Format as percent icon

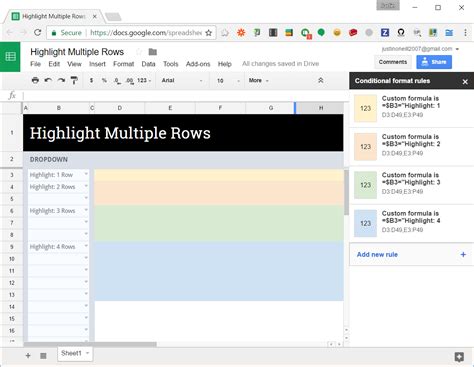point(104,80)
